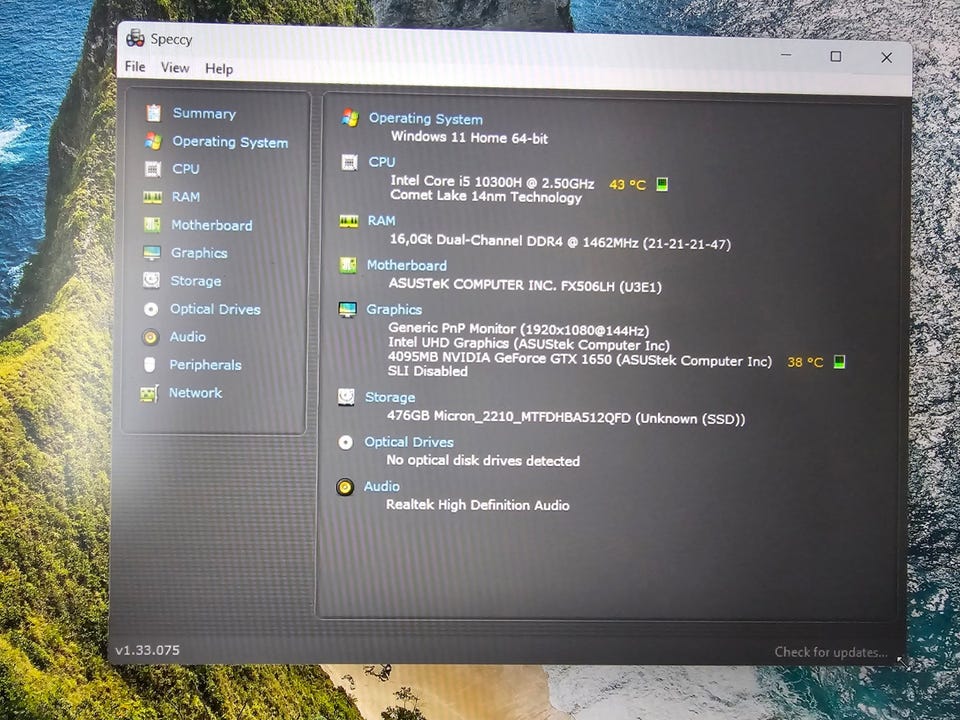Viewport: 960px width, 720px height.
Task: Click the CPU chip icon in summary panel
Action: pyautogui.click(x=349, y=162)
